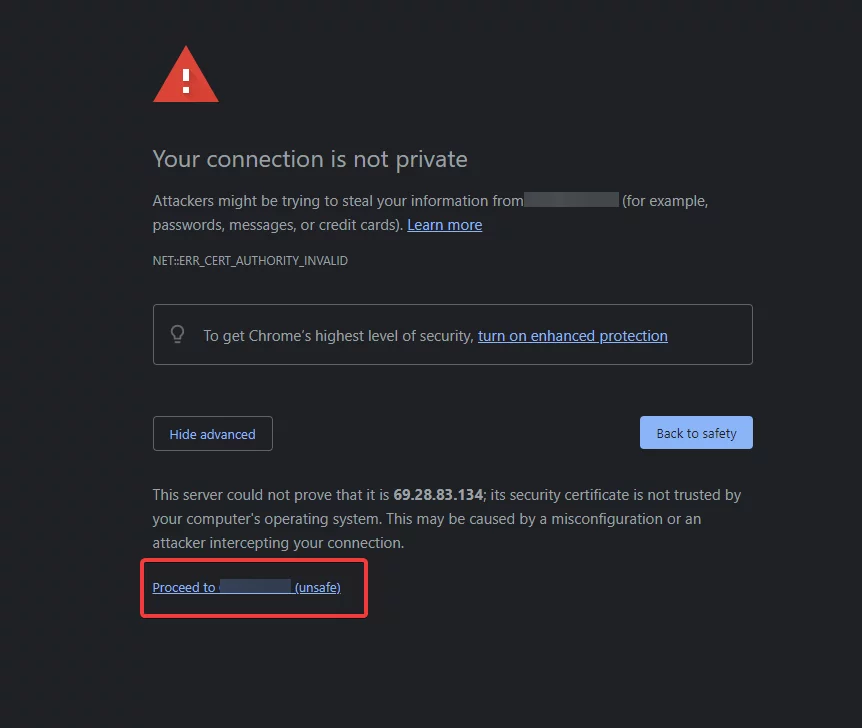Click the Your connection is not private heading

[x=310, y=159]
